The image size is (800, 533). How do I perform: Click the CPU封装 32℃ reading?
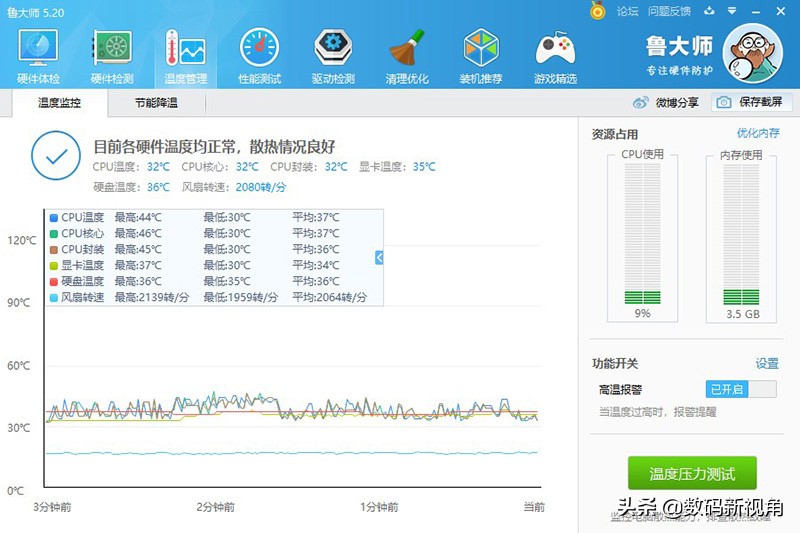point(309,167)
